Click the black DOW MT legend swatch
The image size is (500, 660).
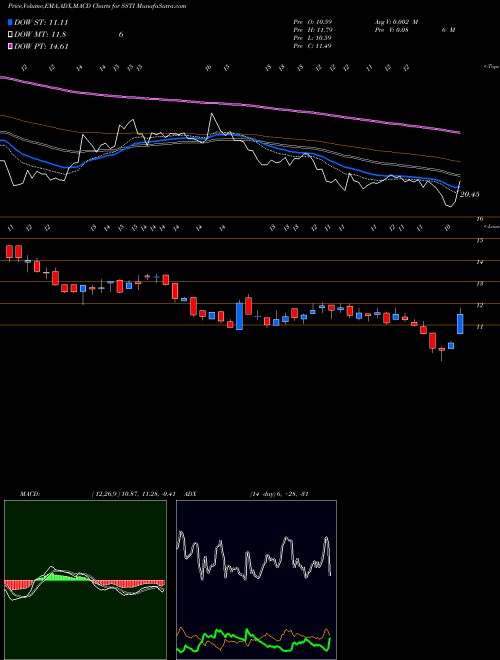tap(10, 35)
